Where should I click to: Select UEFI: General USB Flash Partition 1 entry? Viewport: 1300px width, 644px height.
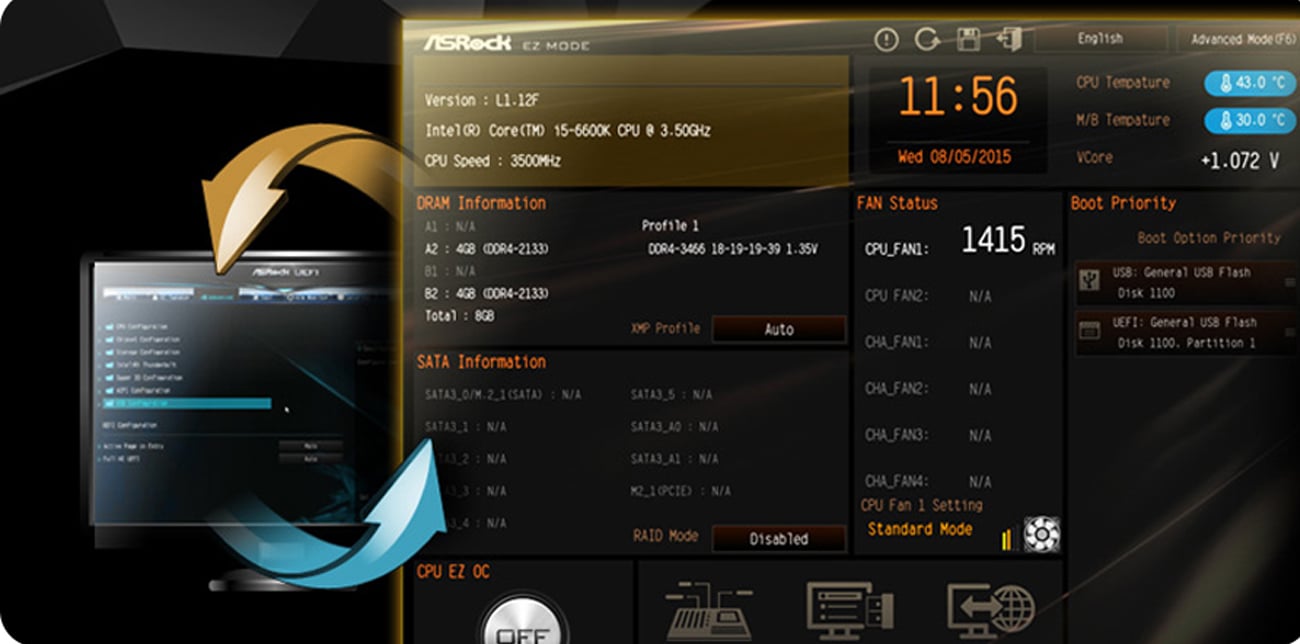point(1187,332)
